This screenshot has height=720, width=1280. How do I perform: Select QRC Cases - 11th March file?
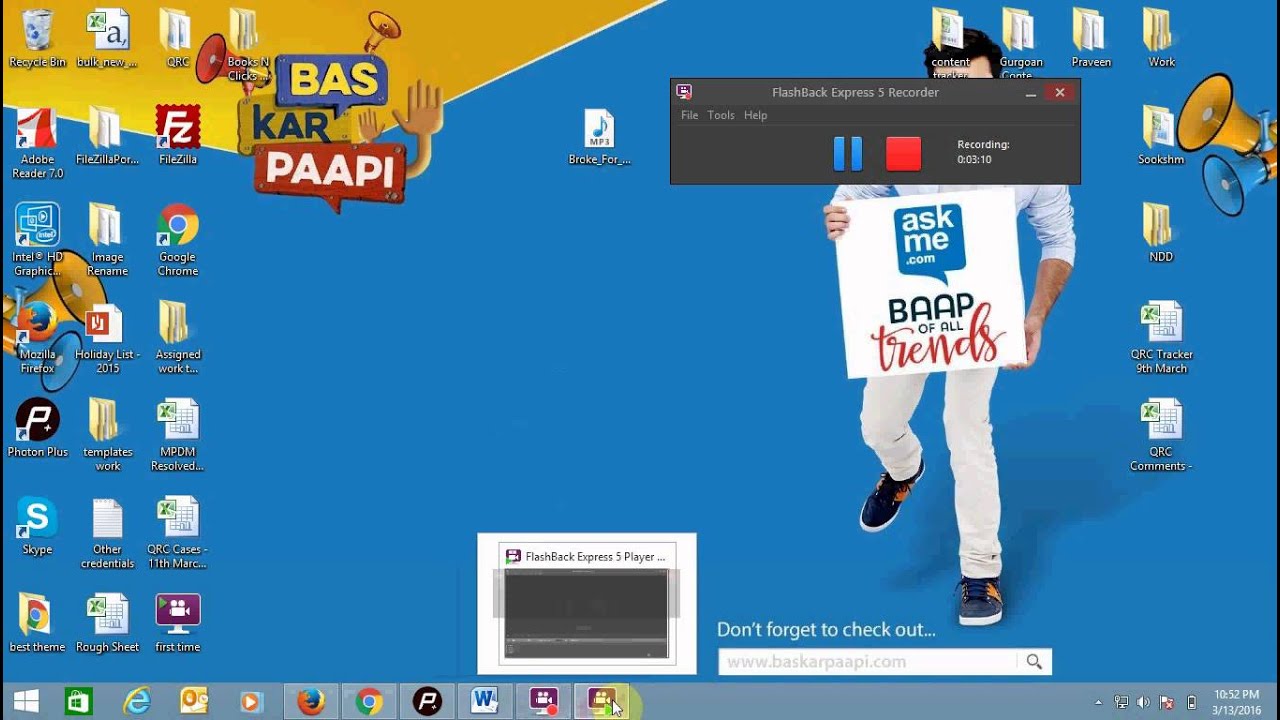coord(177,533)
